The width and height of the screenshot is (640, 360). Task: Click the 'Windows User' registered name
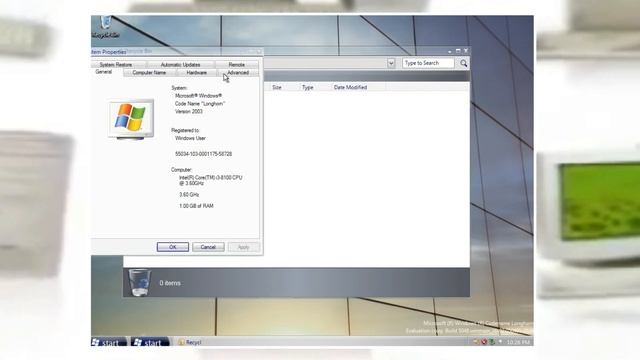coord(190,138)
